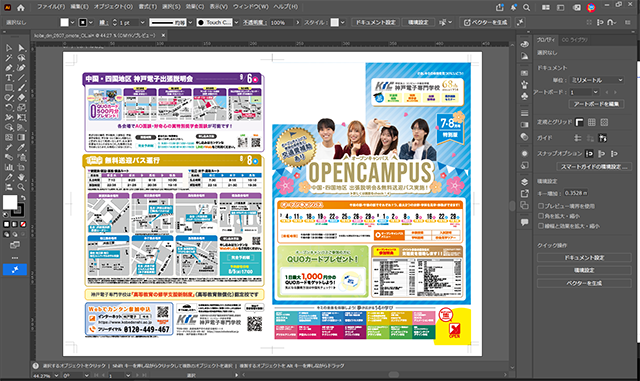Select the Pen tool
The width and height of the screenshot is (640, 381).
coord(9,67)
